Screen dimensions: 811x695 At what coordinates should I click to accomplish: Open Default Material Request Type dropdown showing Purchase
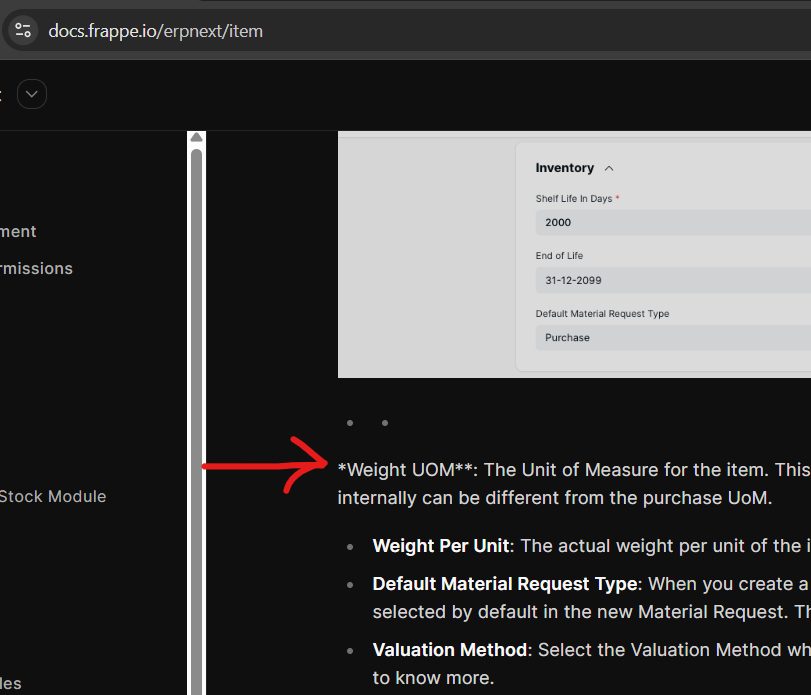click(670, 338)
